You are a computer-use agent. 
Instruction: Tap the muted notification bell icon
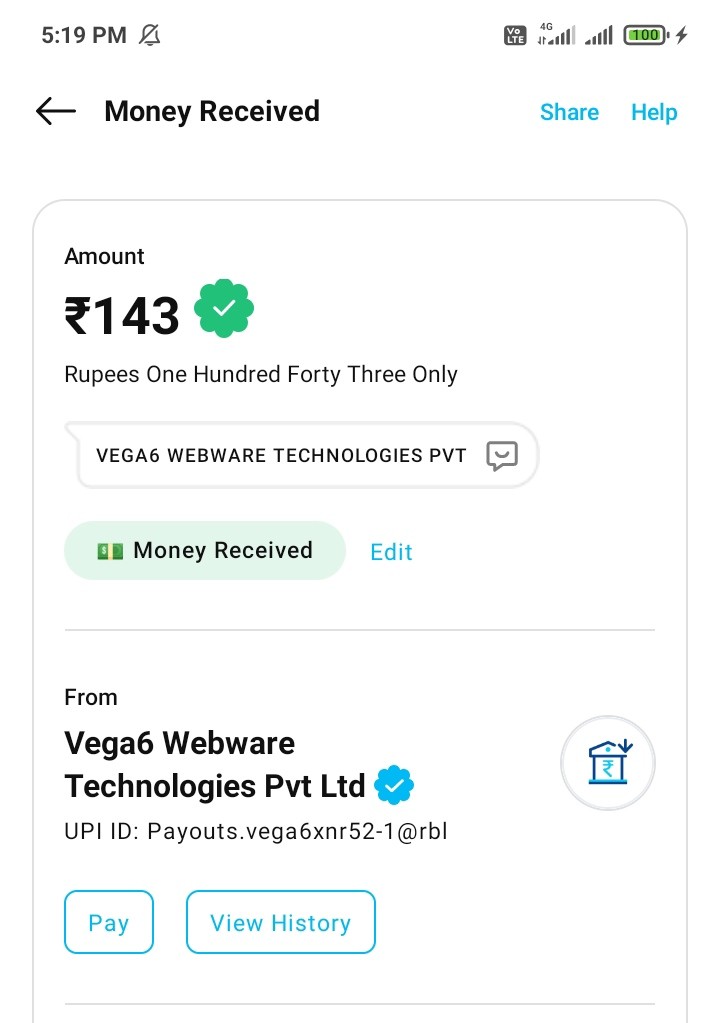(x=150, y=36)
